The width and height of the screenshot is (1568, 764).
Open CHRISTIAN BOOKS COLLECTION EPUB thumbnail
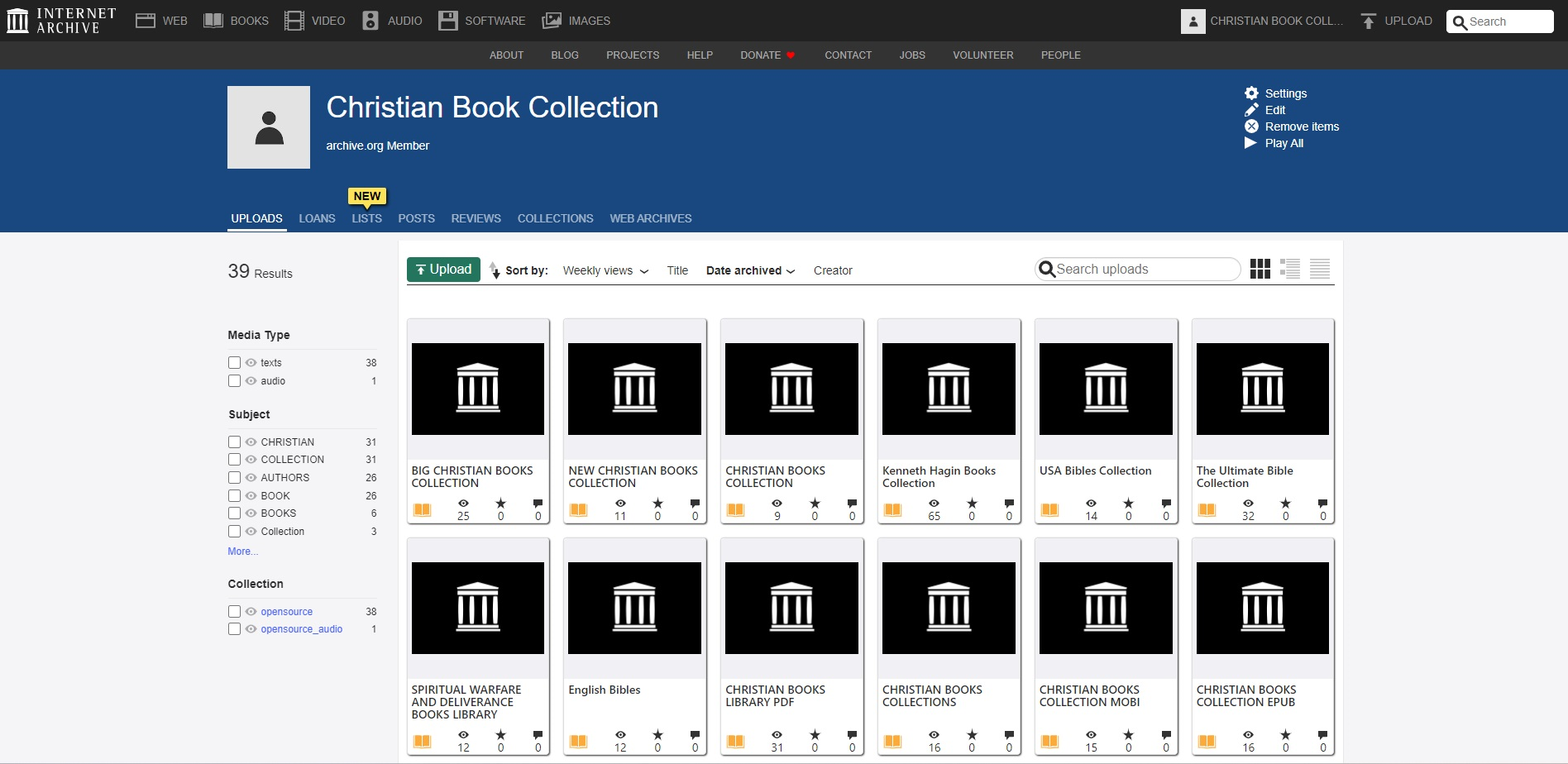click(1263, 608)
